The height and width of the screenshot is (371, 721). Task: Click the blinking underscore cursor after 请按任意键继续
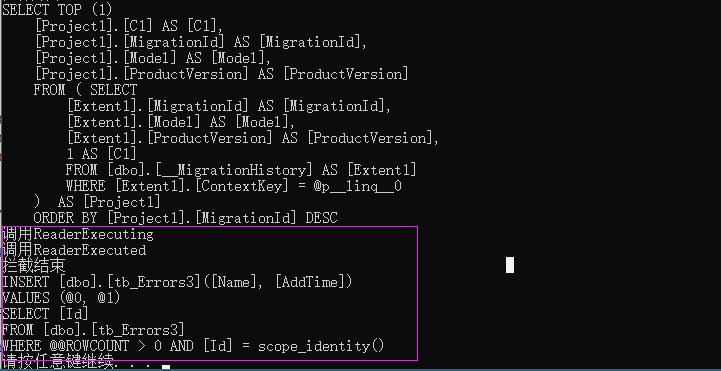(x=166, y=367)
